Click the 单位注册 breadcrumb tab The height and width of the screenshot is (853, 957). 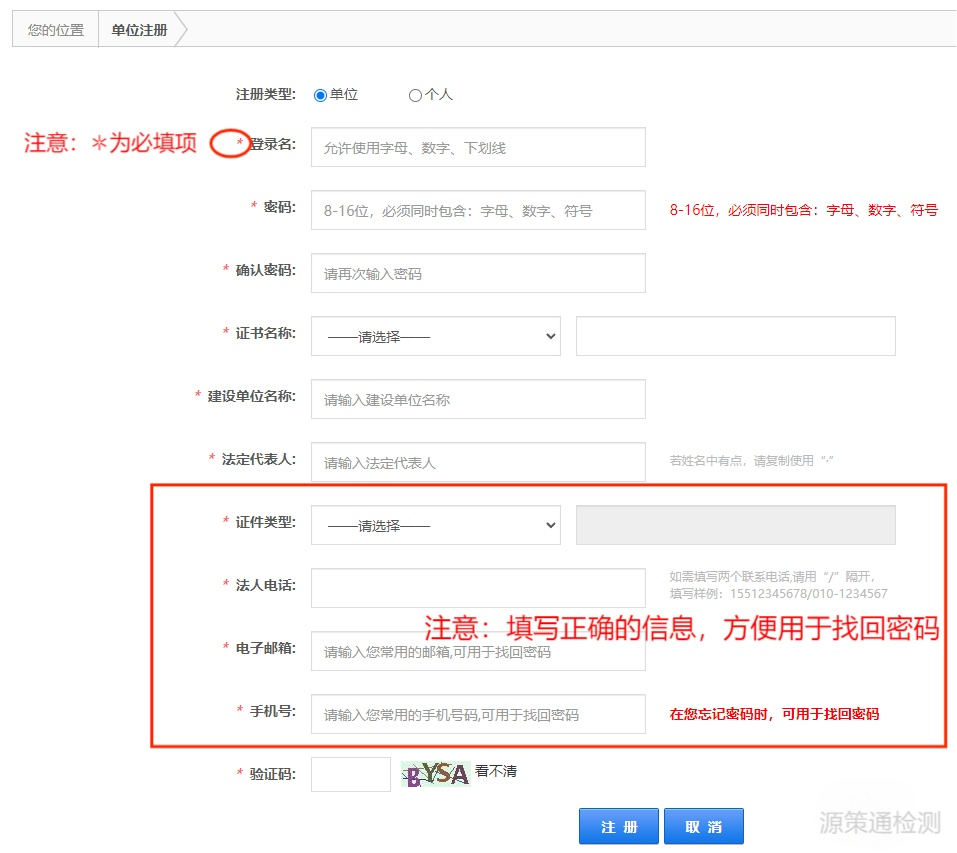tap(139, 30)
